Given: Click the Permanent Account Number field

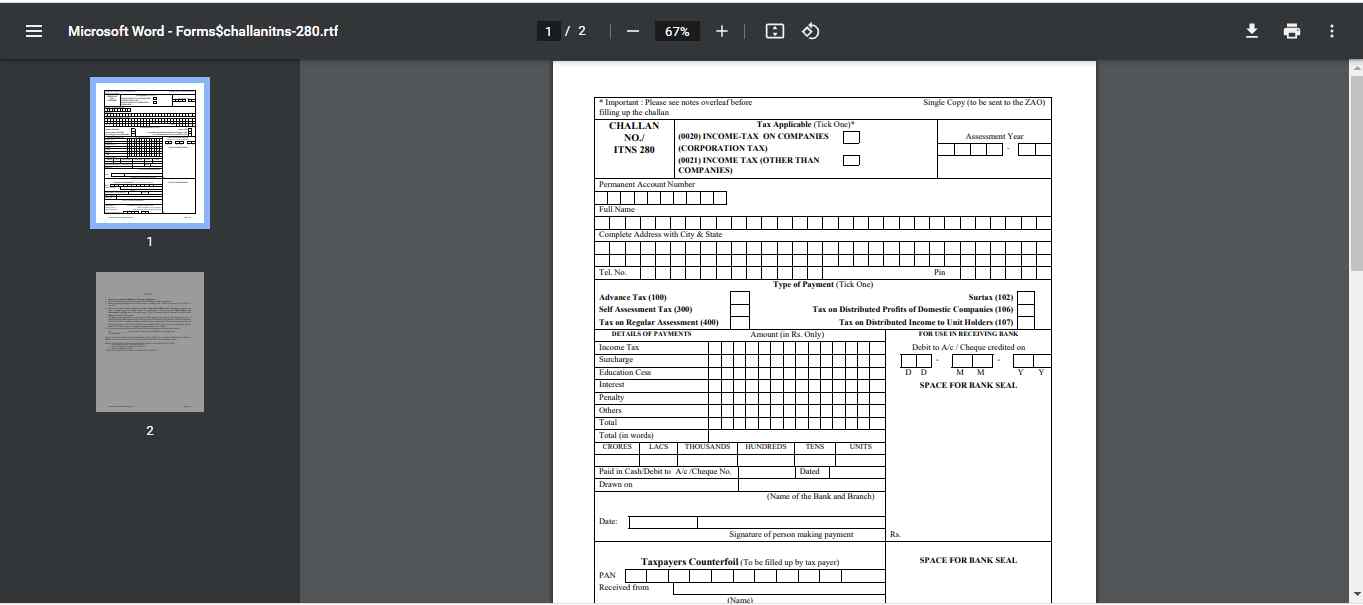Looking at the screenshot, I should click(660, 197).
